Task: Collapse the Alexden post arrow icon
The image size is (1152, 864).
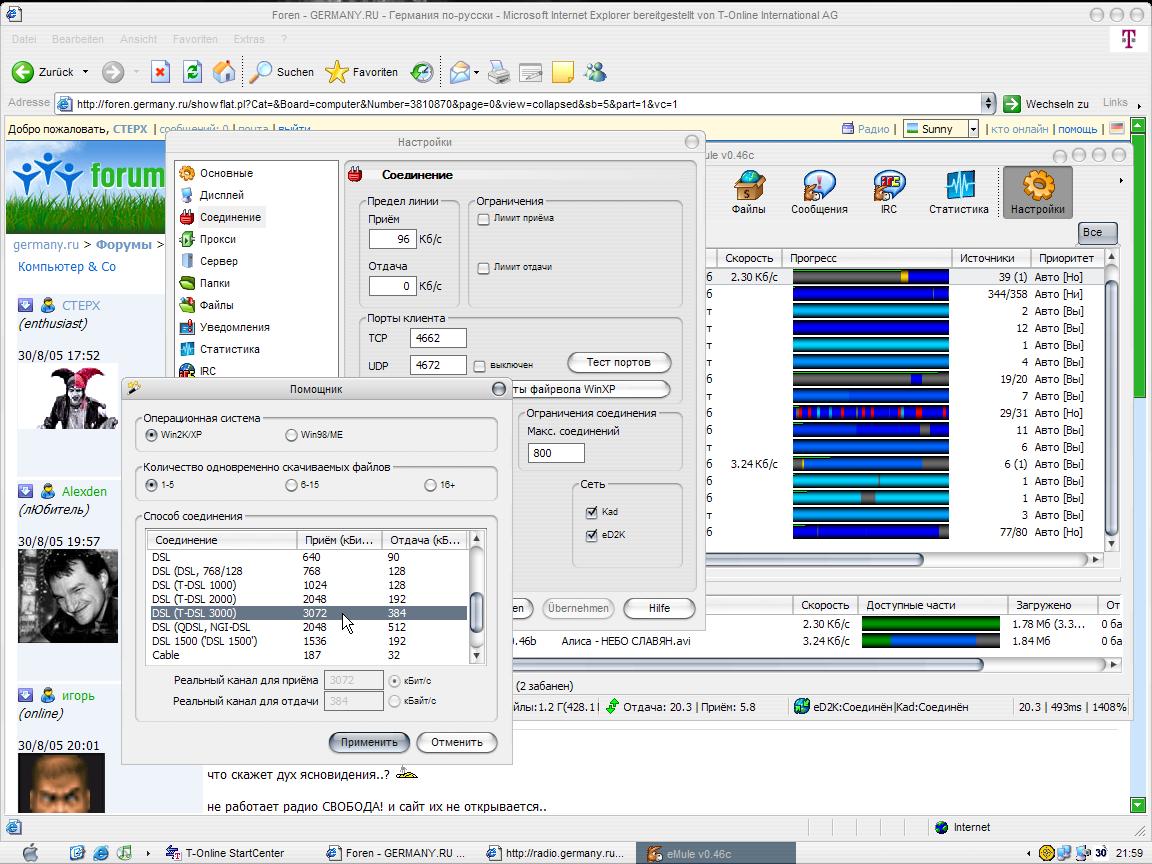Action: 26,491
